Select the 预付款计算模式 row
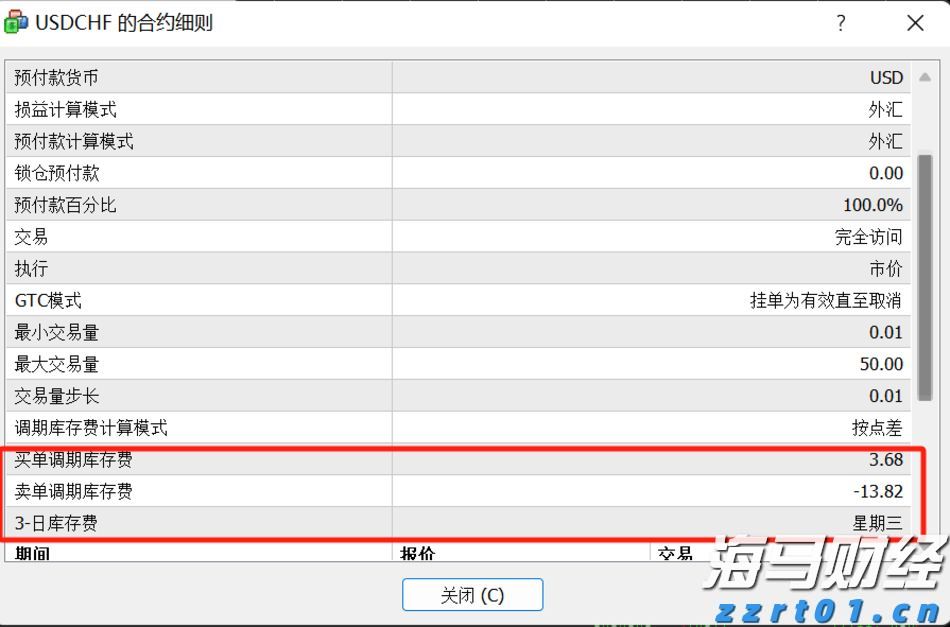This screenshot has height=627, width=950. click(470, 141)
